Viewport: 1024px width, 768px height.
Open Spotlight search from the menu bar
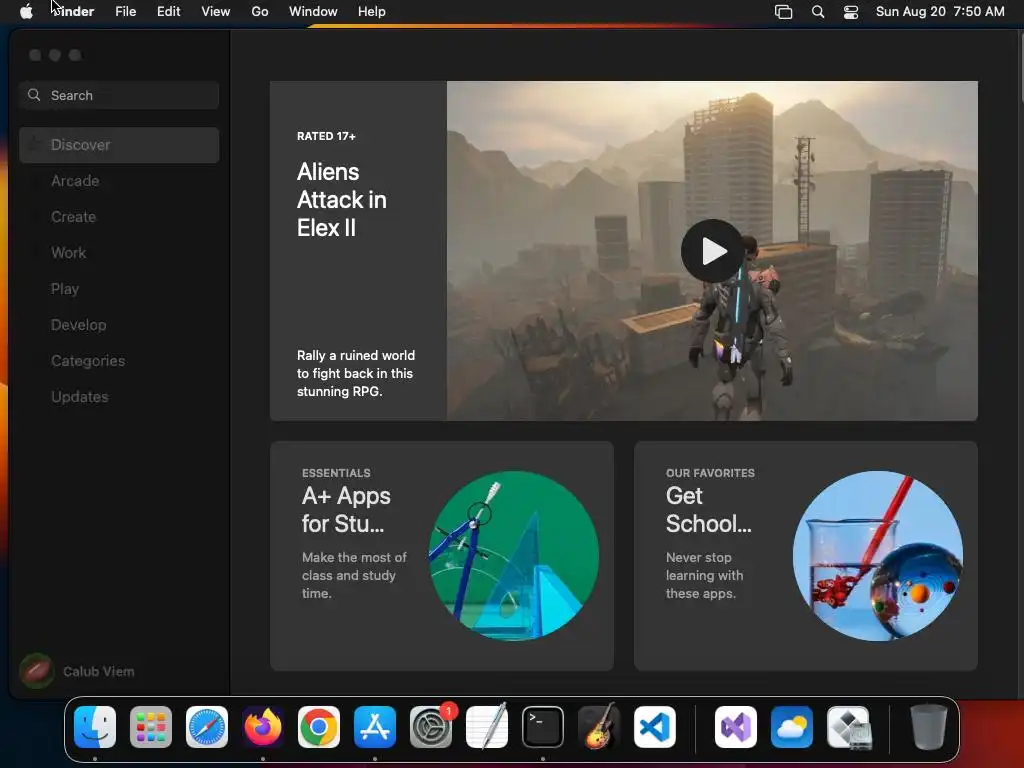(x=818, y=12)
